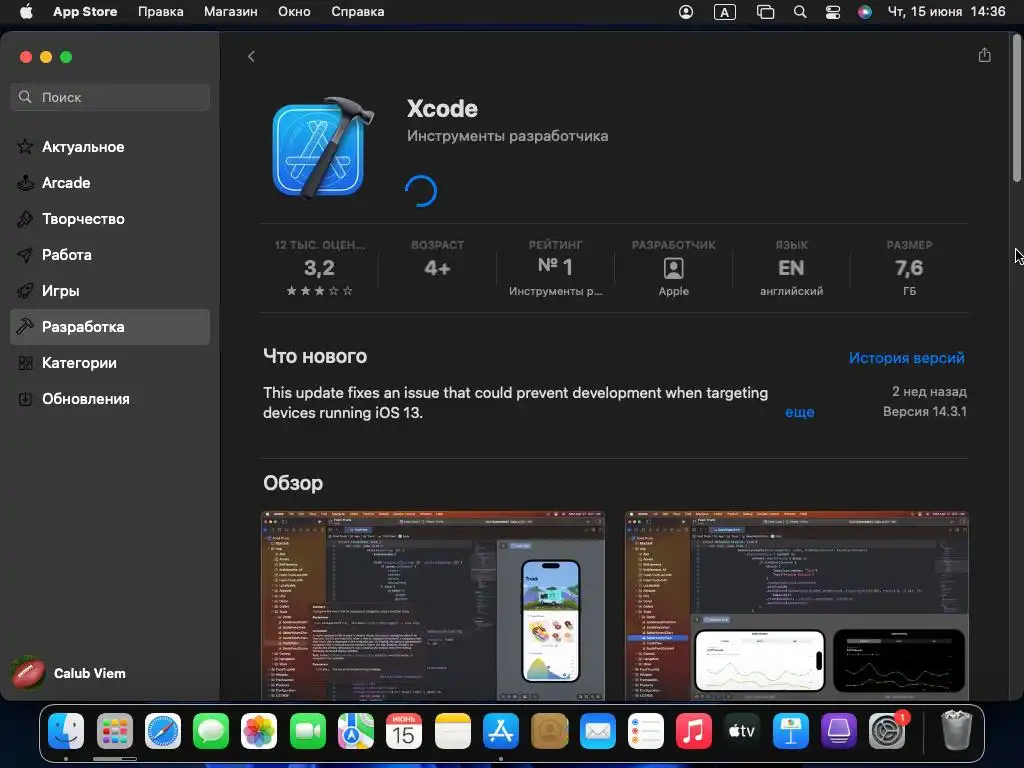Screen dimensions: 1024x768
Task: Open the Работа sidebar section
Action: (x=110, y=255)
